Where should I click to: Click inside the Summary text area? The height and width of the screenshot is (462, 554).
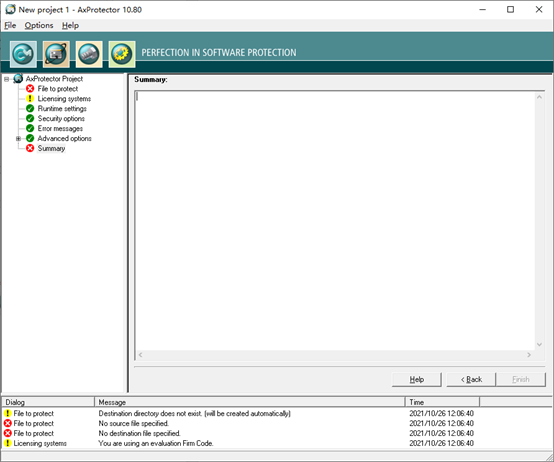335,221
